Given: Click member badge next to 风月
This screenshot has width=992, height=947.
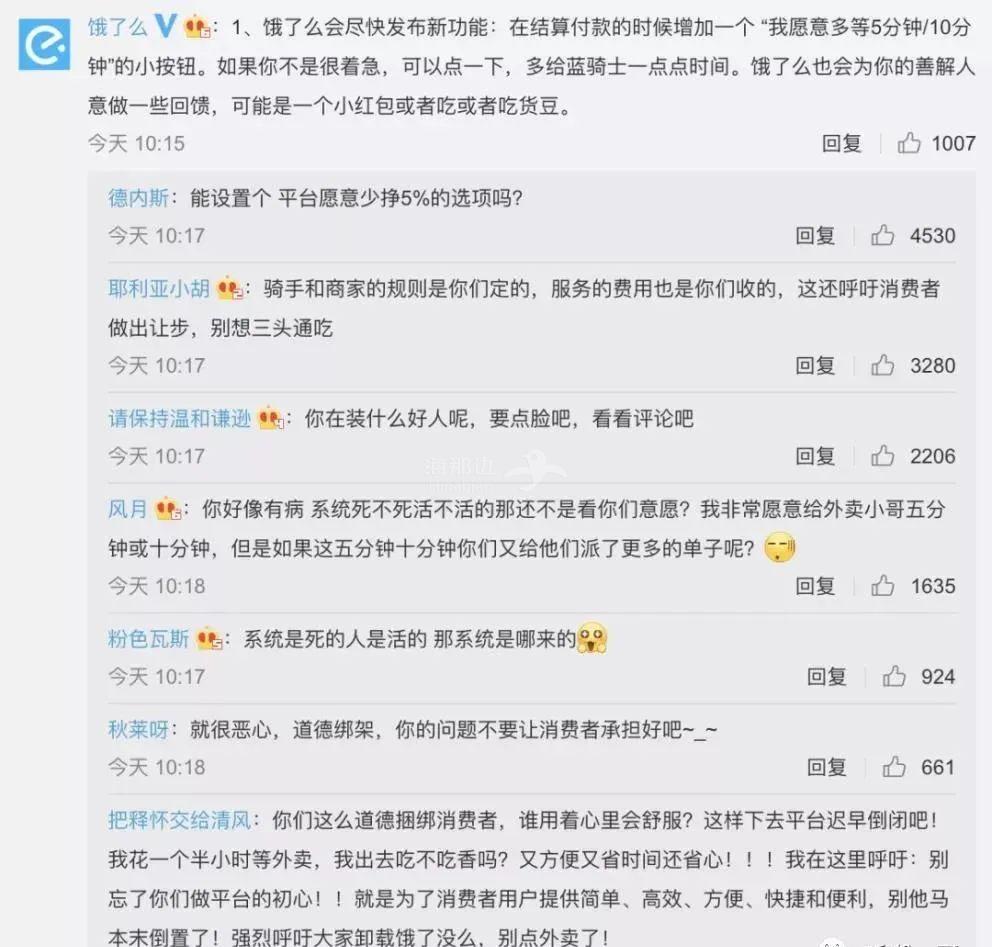Looking at the screenshot, I should pos(168,509).
